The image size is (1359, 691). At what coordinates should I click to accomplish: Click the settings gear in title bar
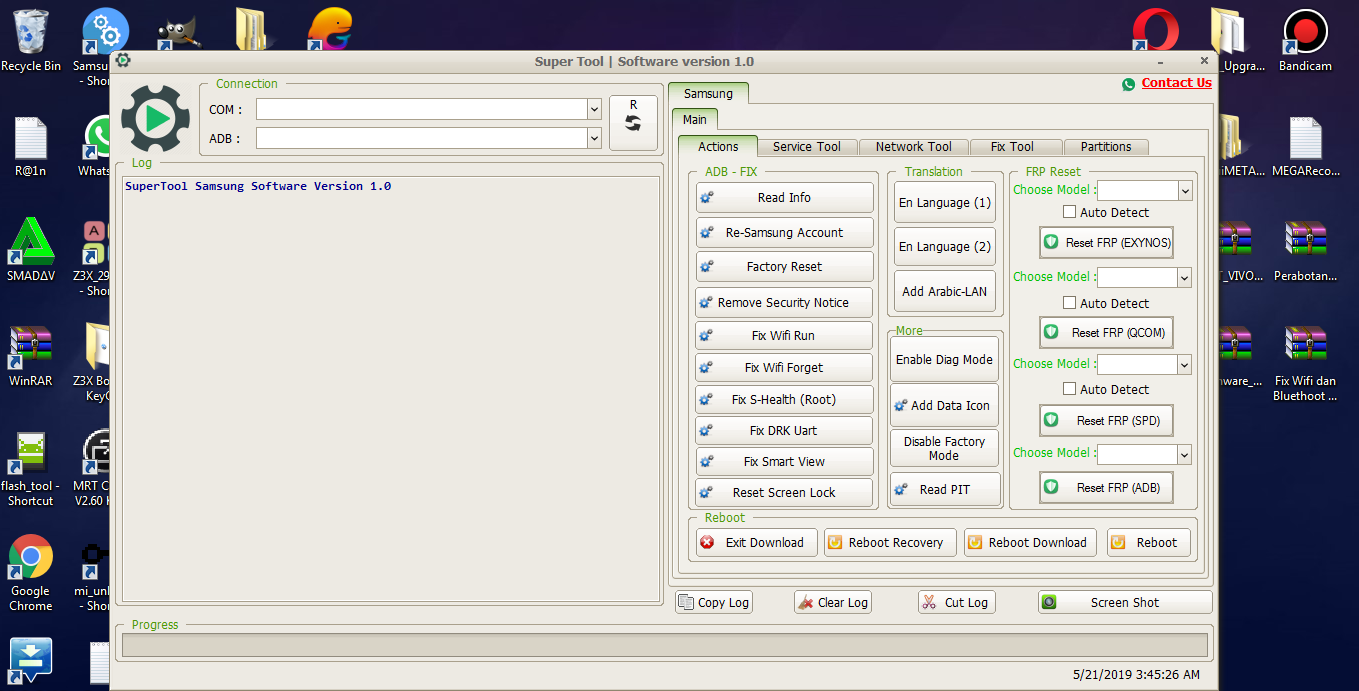coord(123,61)
